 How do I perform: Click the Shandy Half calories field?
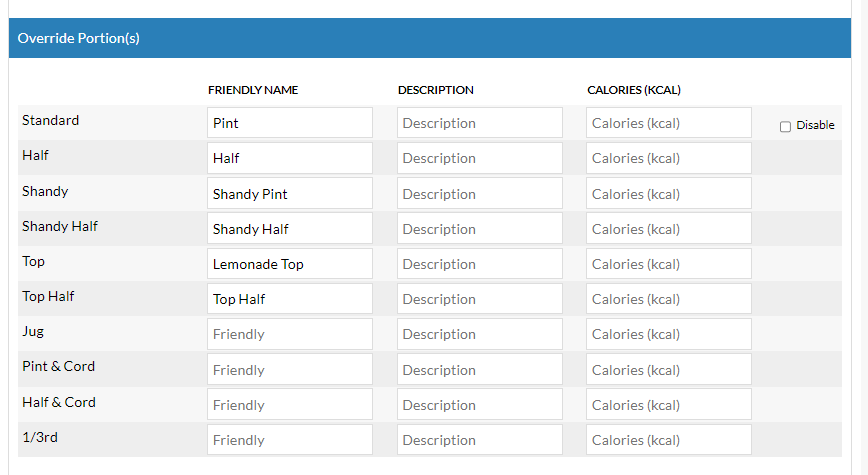point(668,229)
